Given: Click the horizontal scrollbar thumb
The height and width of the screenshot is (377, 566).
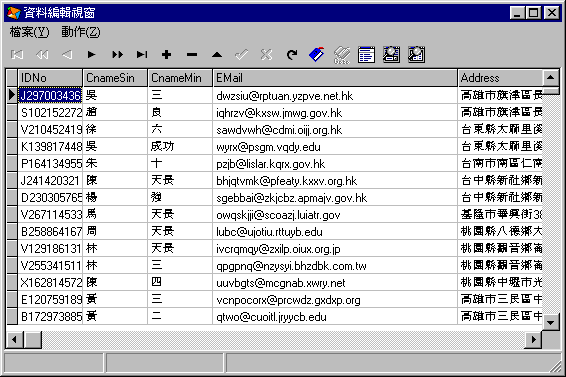Looking at the screenshot, I should pyautogui.click(x=32, y=340).
